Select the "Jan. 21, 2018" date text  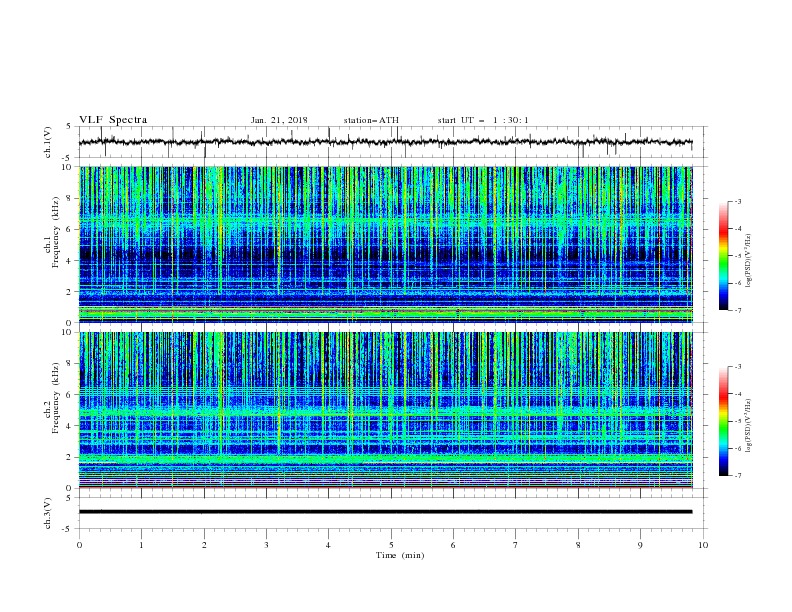(279, 120)
